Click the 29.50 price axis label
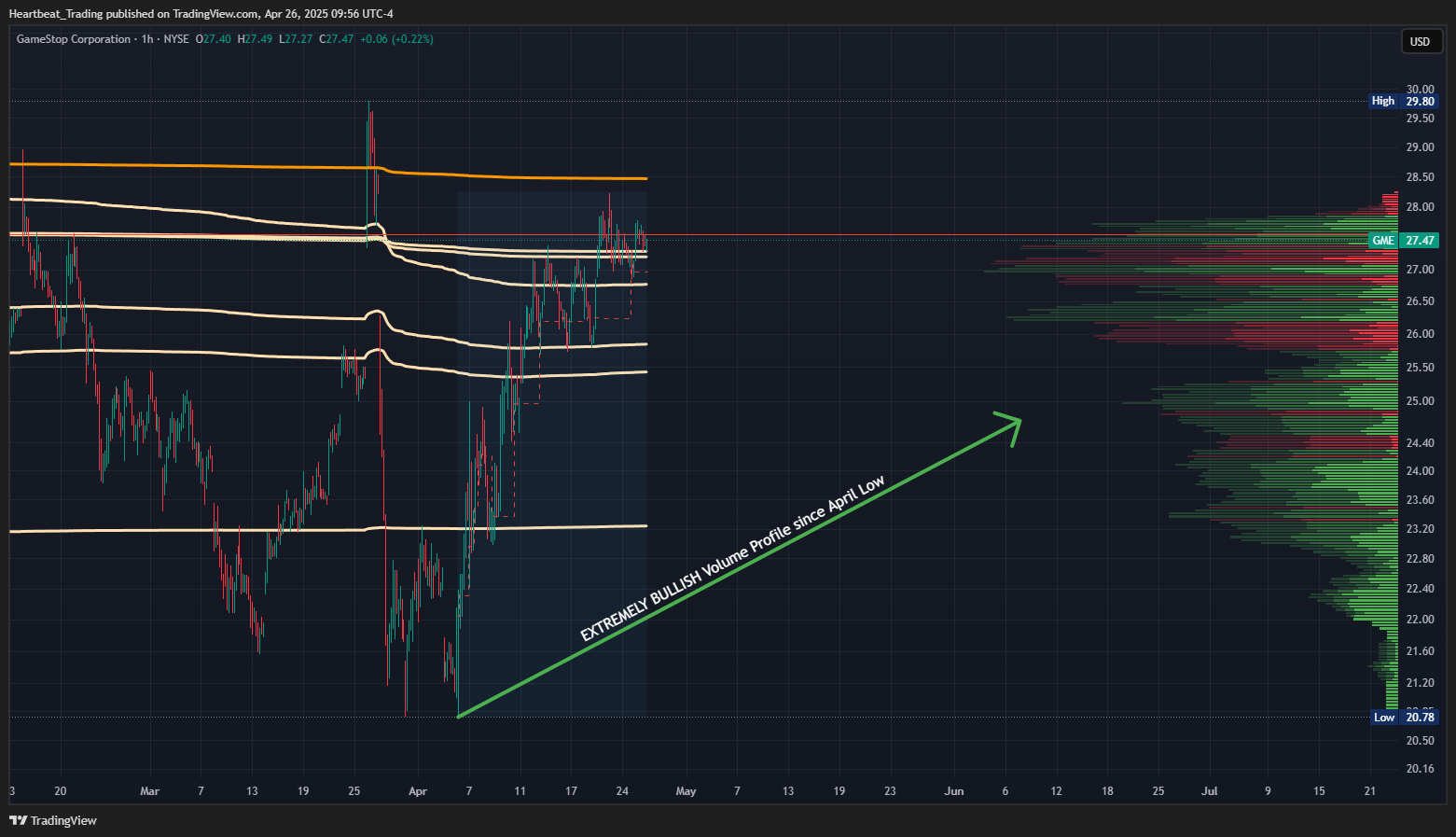This screenshot has height=837, width=1456. point(1421,119)
